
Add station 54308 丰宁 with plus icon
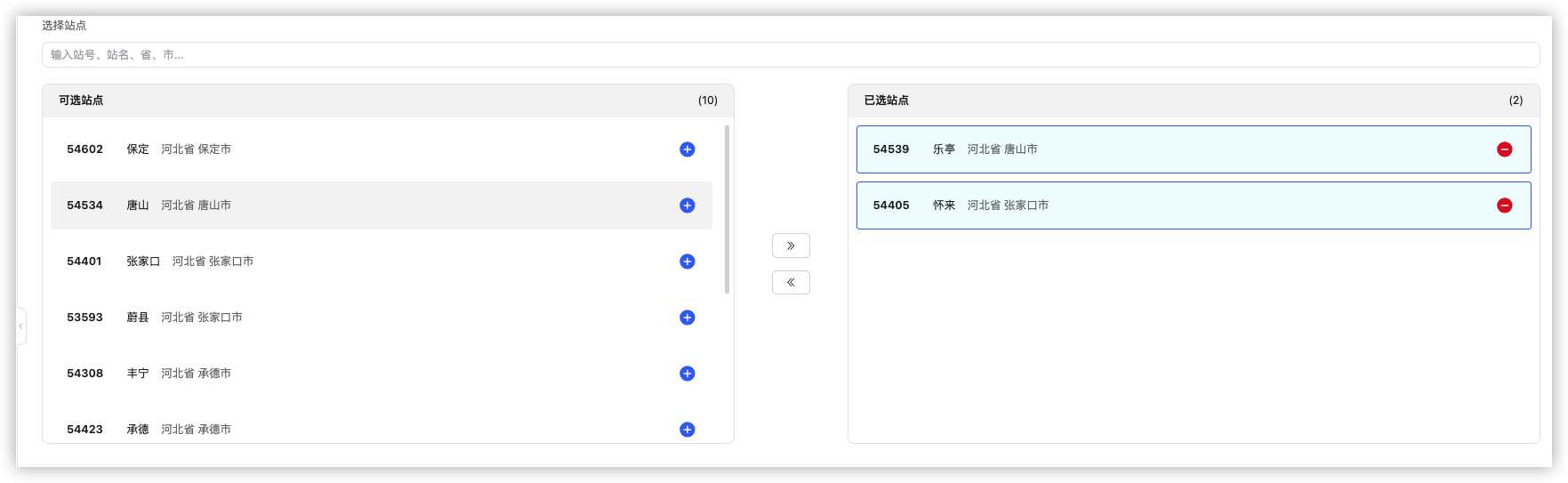click(x=687, y=374)
